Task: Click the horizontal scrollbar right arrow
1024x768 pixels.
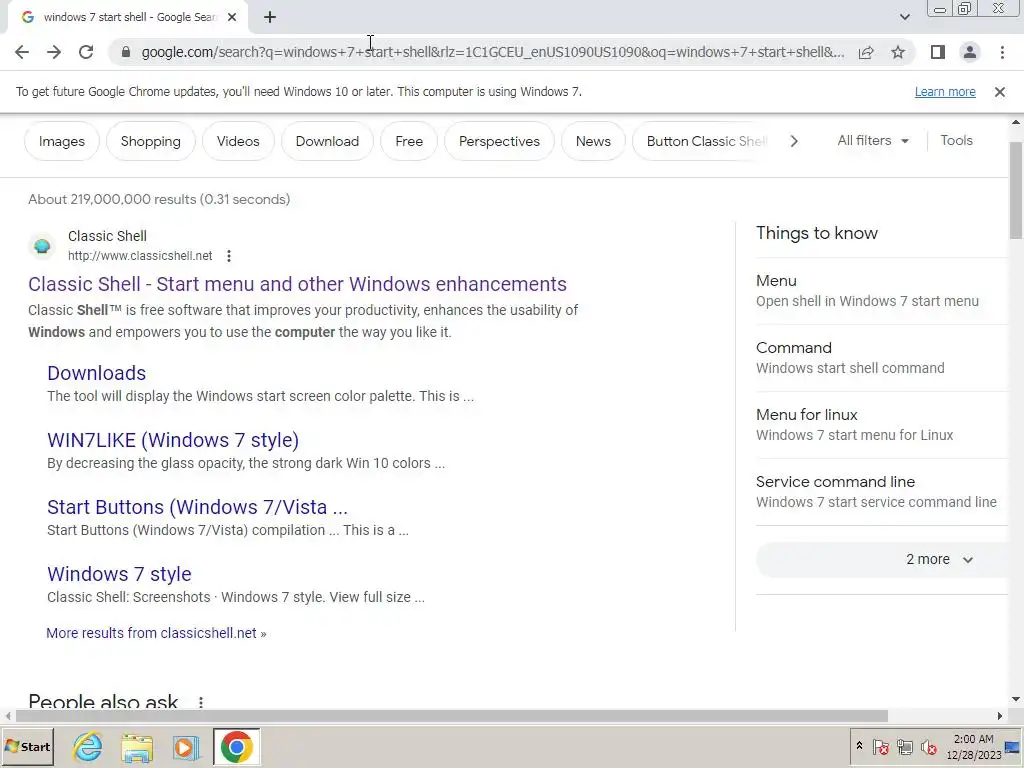Action: [x=1000, y=716]
